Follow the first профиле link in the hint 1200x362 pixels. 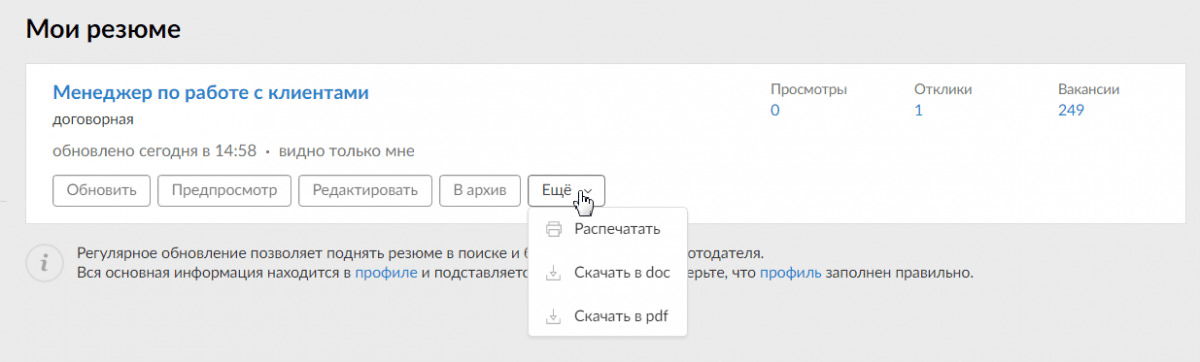pyautogui.click(x=386, y=272)
